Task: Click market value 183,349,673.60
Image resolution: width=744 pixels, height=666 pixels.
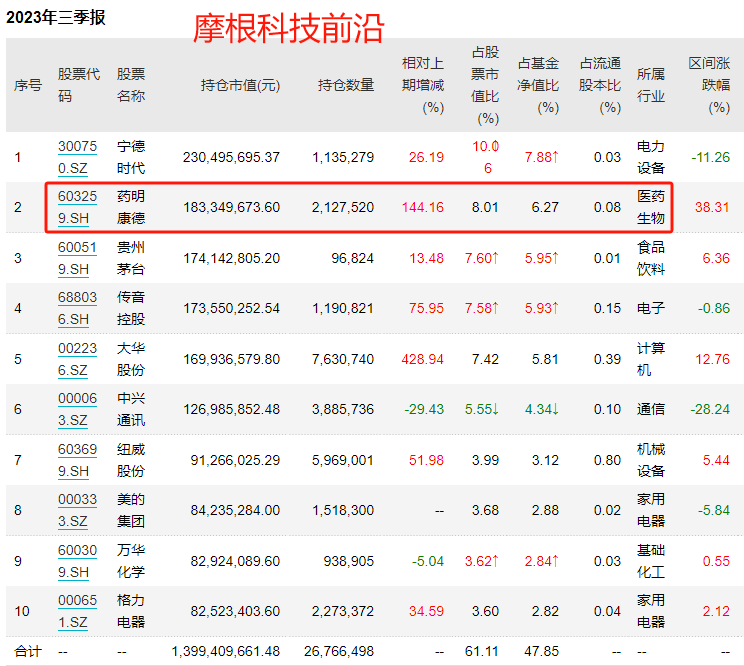Action: point(232,207)
